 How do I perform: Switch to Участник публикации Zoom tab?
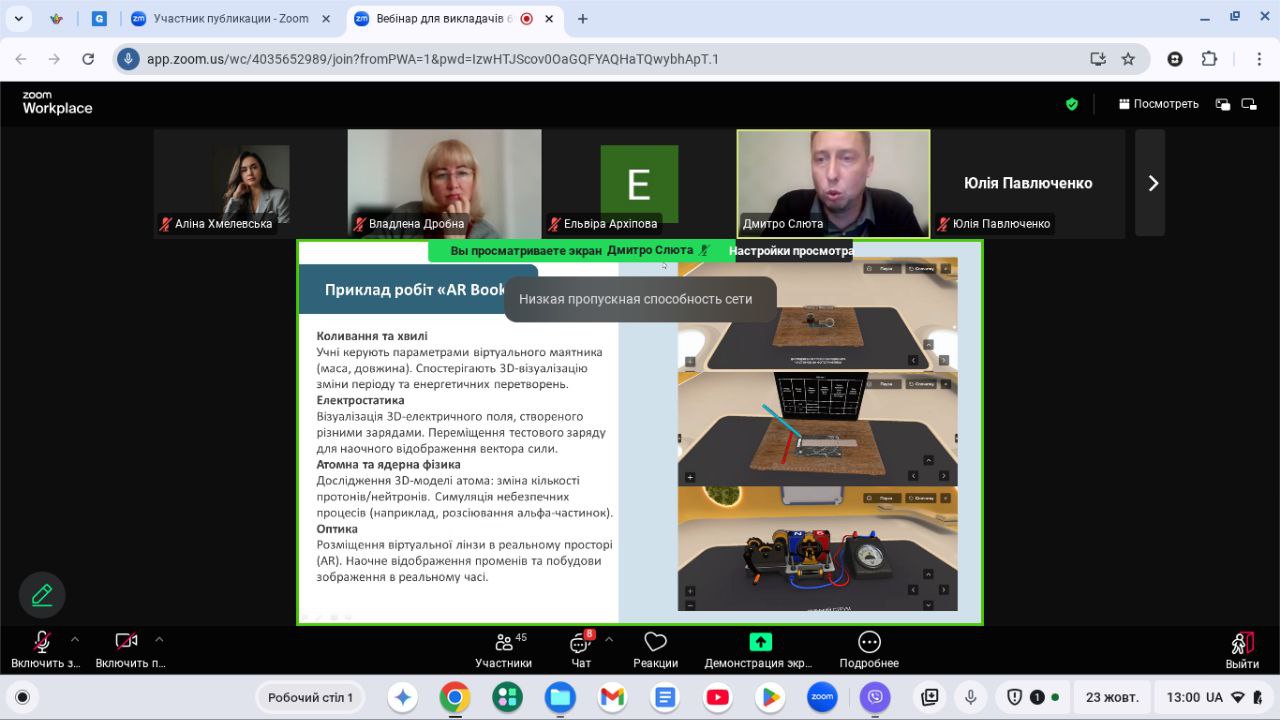(x=230, y=18)
